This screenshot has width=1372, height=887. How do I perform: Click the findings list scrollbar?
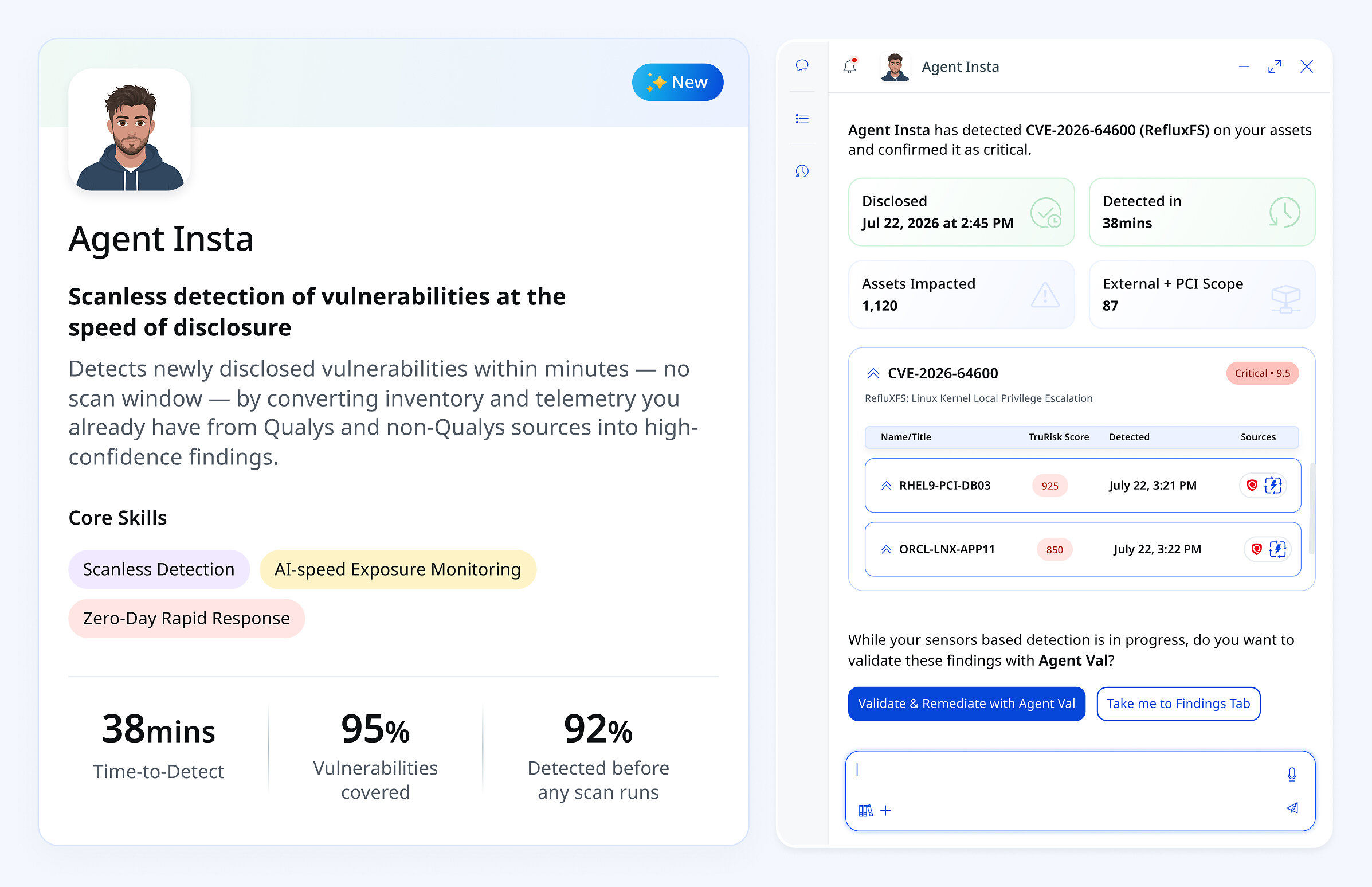[1312, 508]
